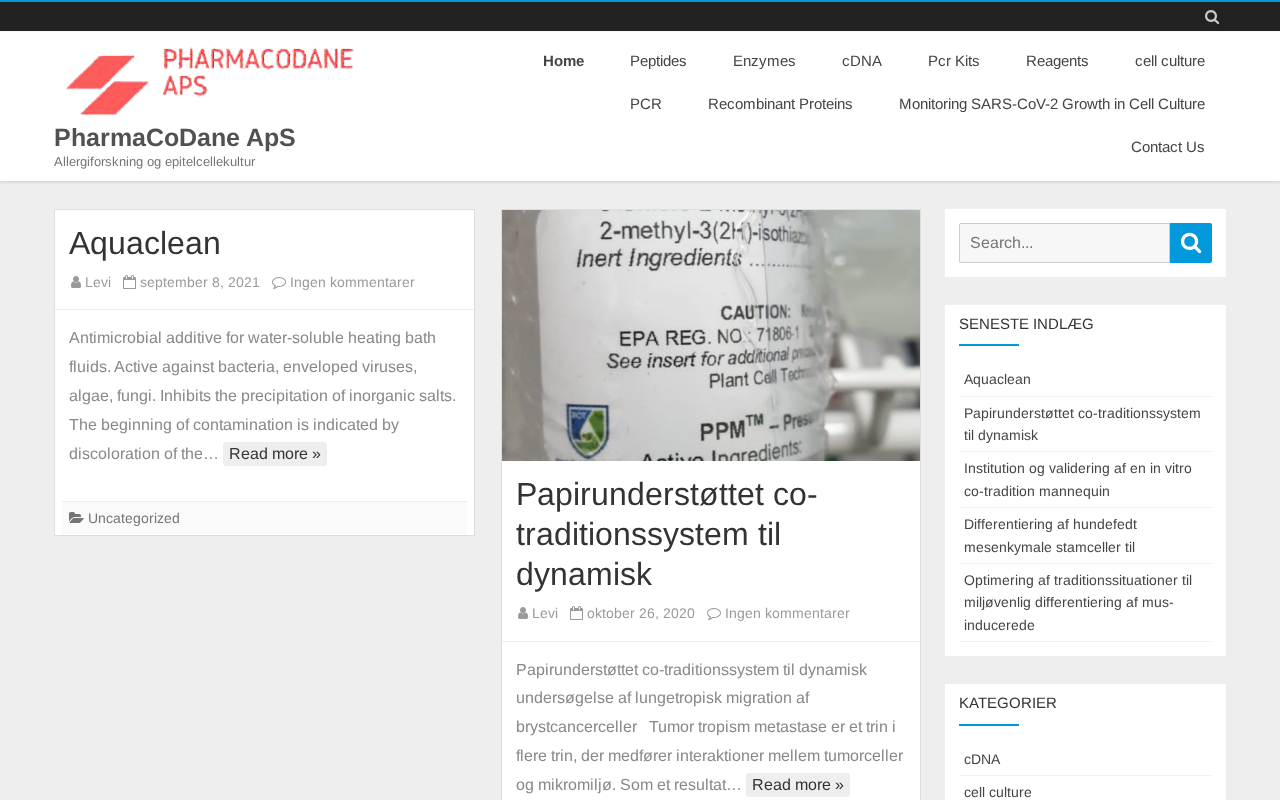Click the PharmaCoDane ApS logo image
Screen dimensions: 1280x800
[209, 80]
